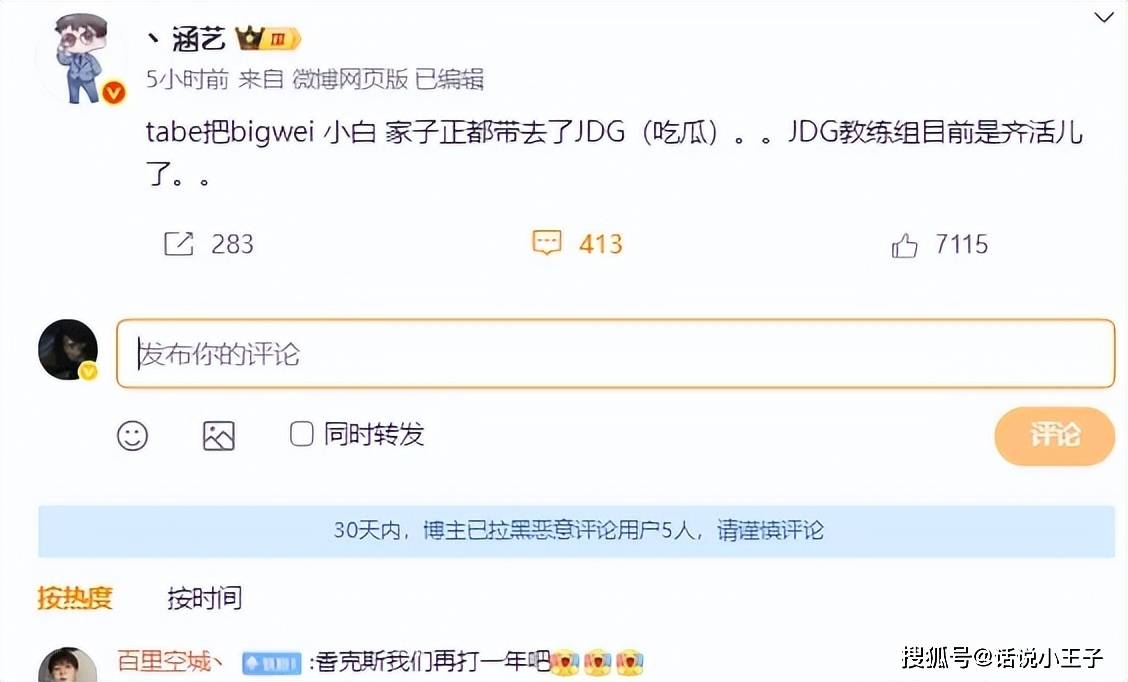Open 涵艺's profile avatar
The height and width of the screenshot is (682, 1128).
(81, 58)
